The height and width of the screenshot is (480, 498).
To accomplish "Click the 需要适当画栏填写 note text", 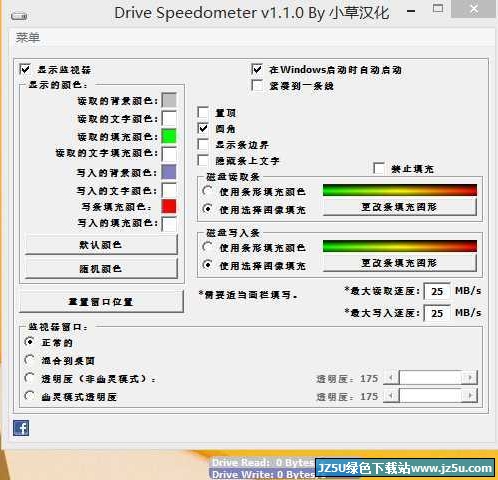I will pyautogui.click(x=248, y=295).
